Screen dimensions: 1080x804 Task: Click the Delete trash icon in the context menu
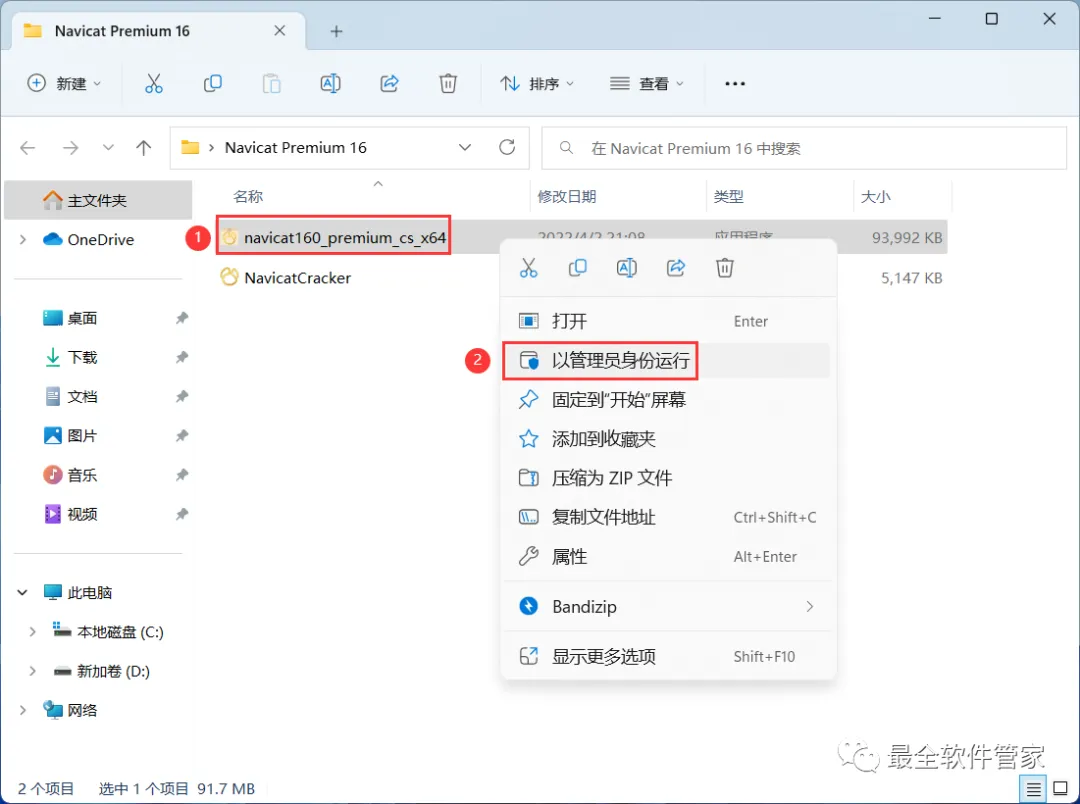[x=725, y=268]
